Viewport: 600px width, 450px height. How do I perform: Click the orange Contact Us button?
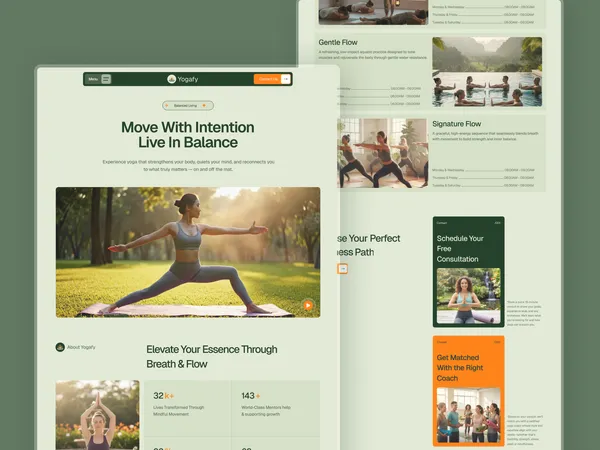click(x=267, y=79)
